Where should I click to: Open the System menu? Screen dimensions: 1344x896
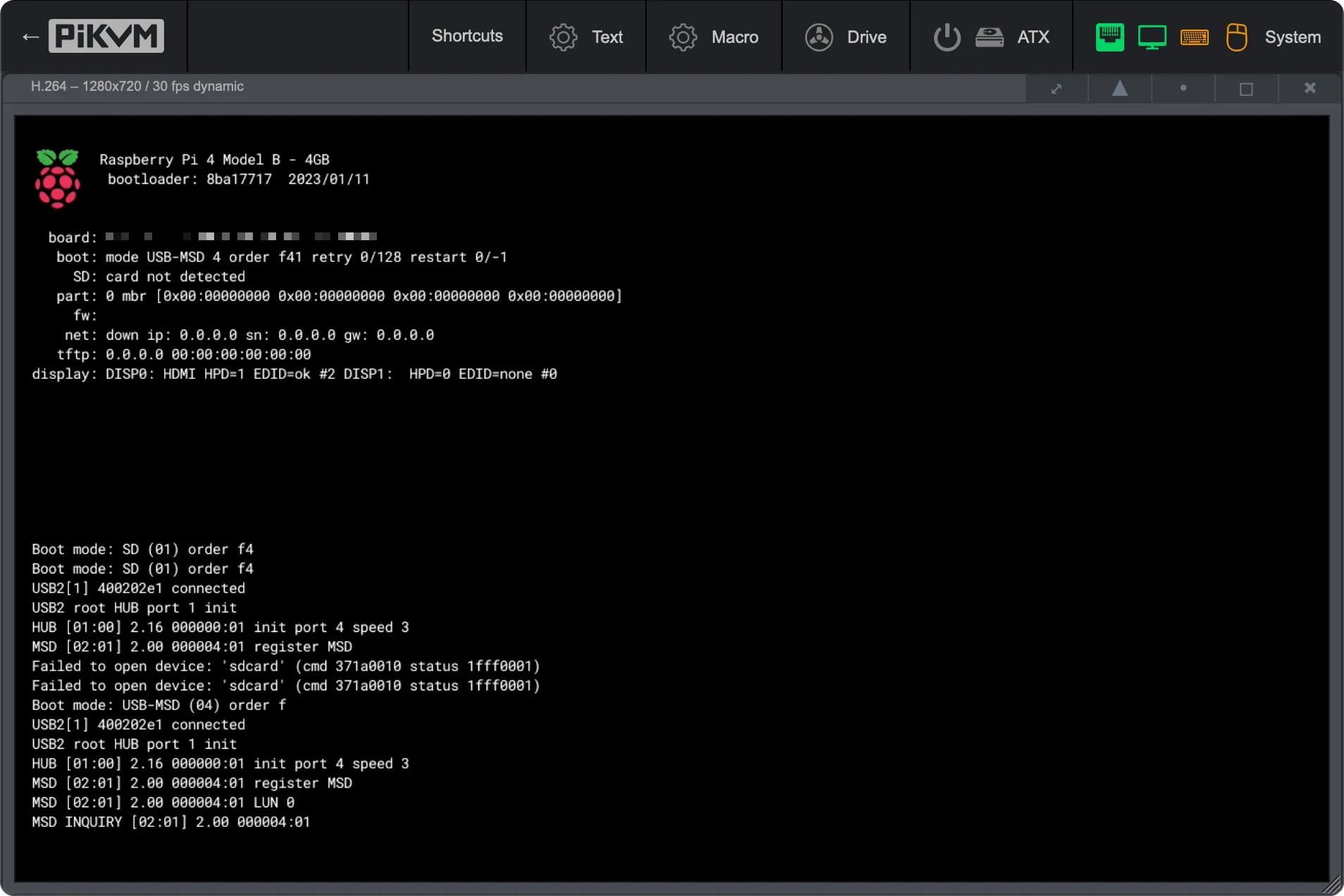click(x=1293, y=37)
